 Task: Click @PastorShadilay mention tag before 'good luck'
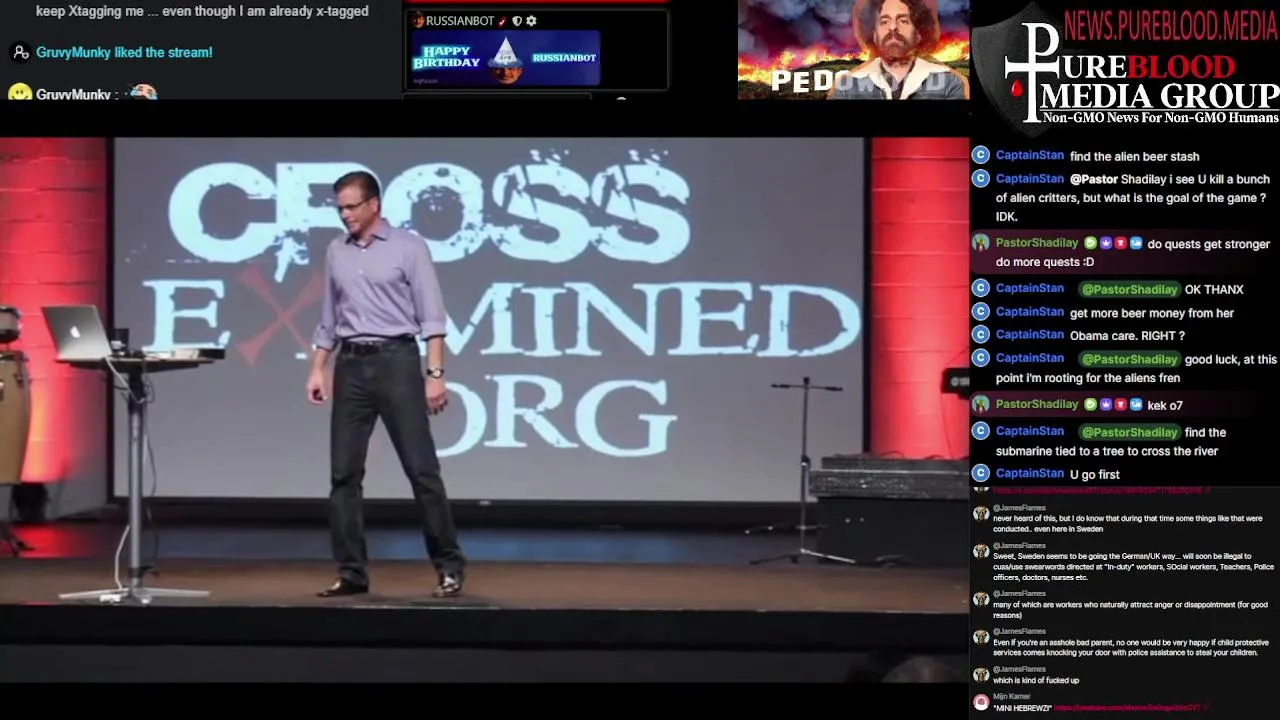coord(1129,359)
